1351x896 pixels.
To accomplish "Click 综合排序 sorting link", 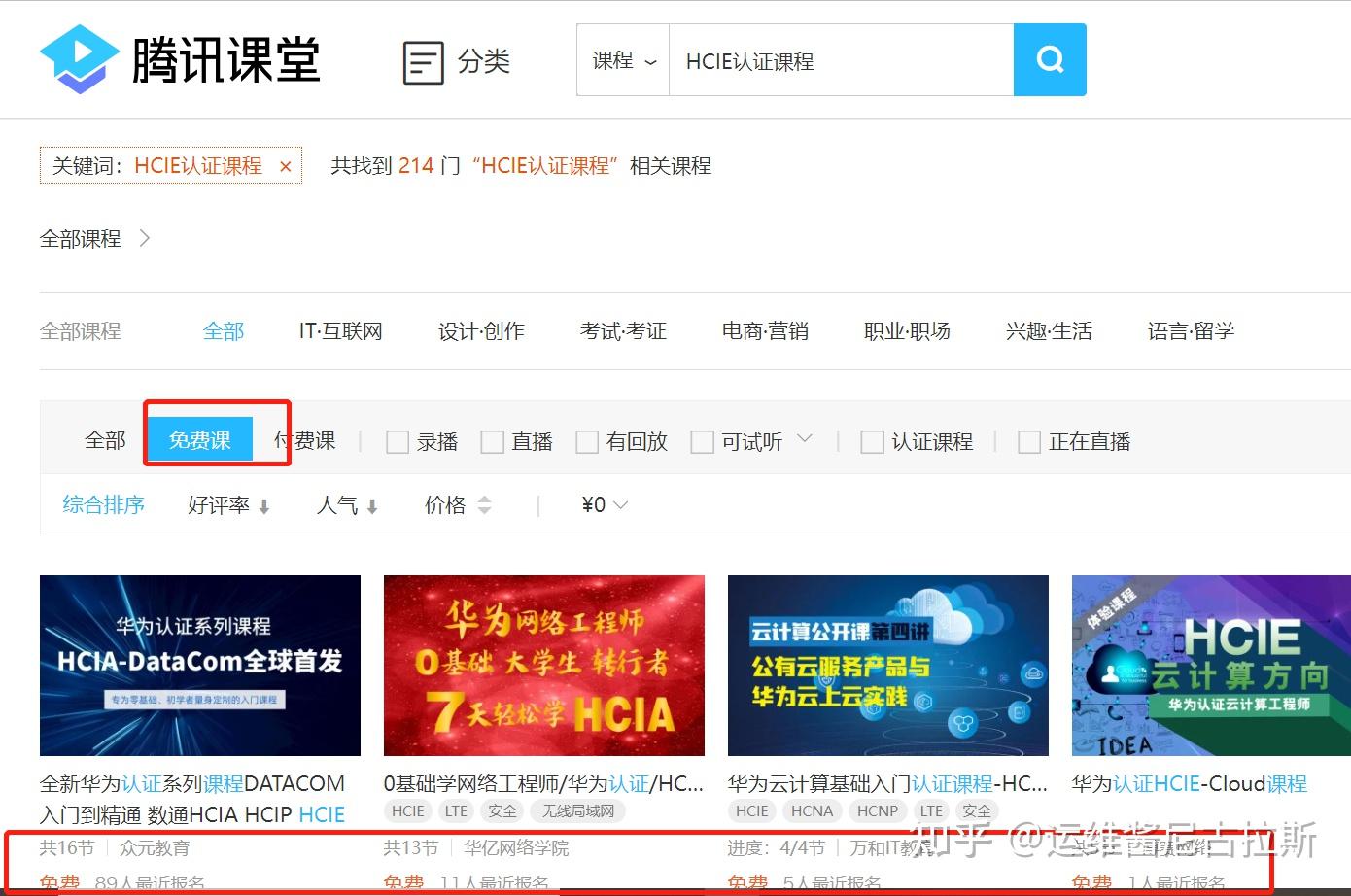I will pyautogui.click(x=104, y=504).
